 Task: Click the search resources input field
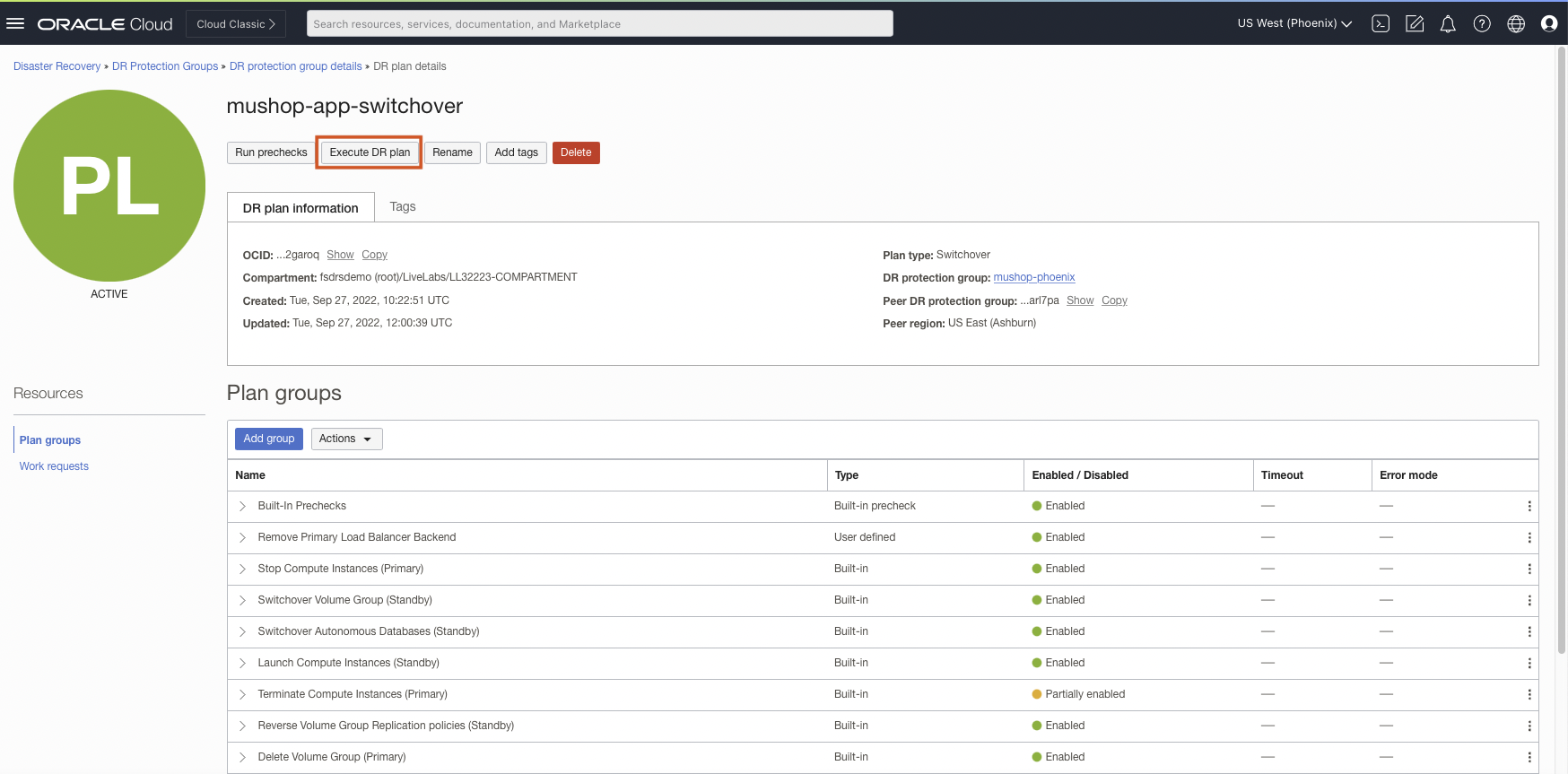pos(599,24)
